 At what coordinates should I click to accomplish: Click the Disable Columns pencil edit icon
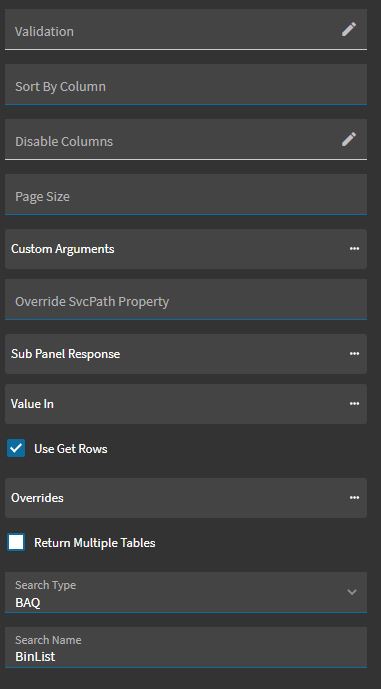point(349,139)
